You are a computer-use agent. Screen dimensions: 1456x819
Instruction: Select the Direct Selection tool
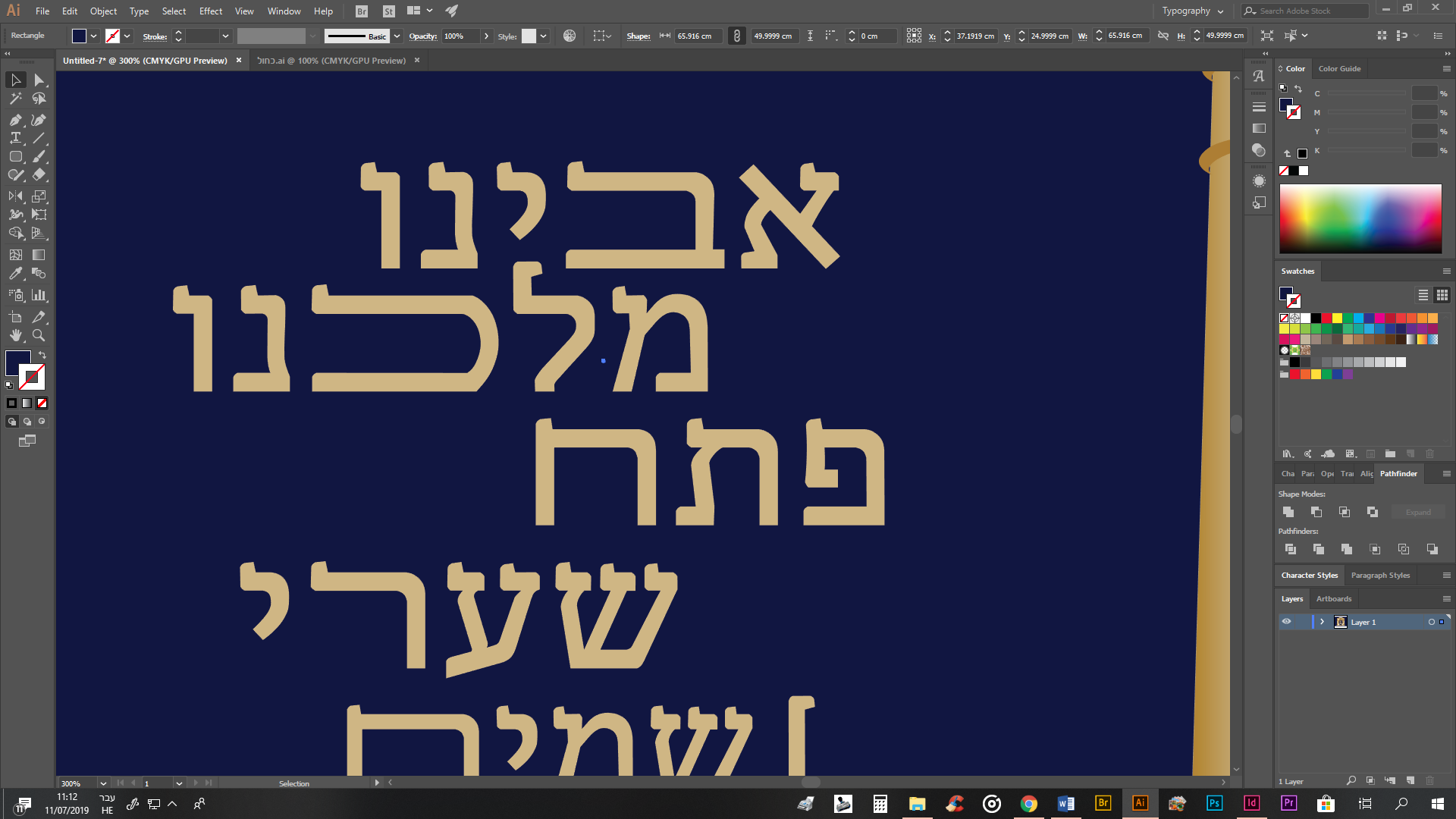(39, 80)
